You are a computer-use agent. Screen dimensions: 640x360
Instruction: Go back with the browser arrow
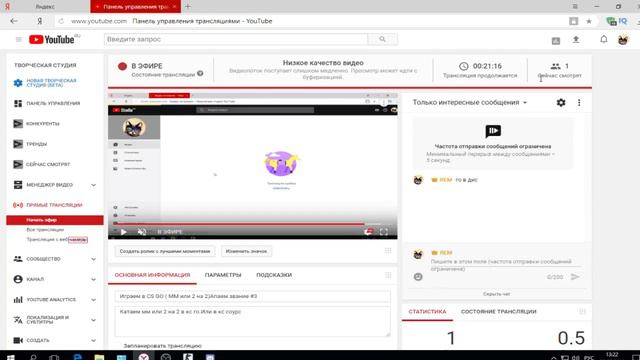coord(14,21)
